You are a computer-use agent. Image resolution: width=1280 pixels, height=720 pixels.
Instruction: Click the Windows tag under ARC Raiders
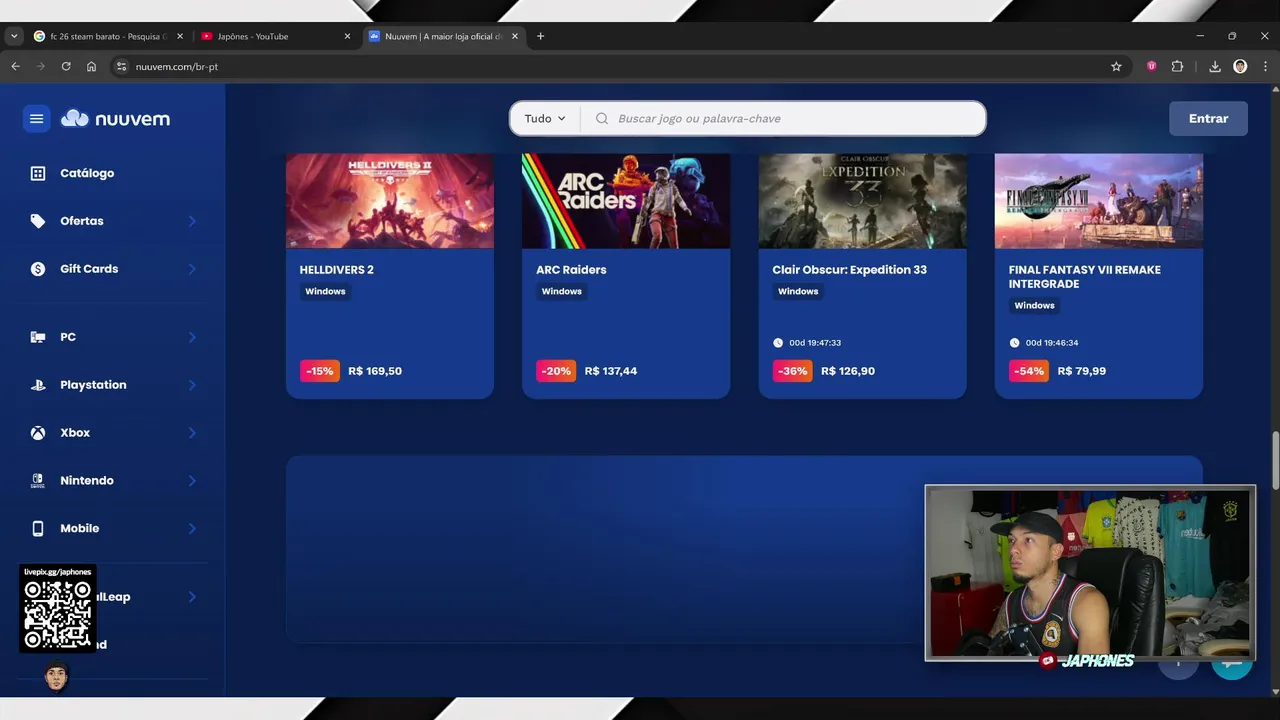[562, 292]
